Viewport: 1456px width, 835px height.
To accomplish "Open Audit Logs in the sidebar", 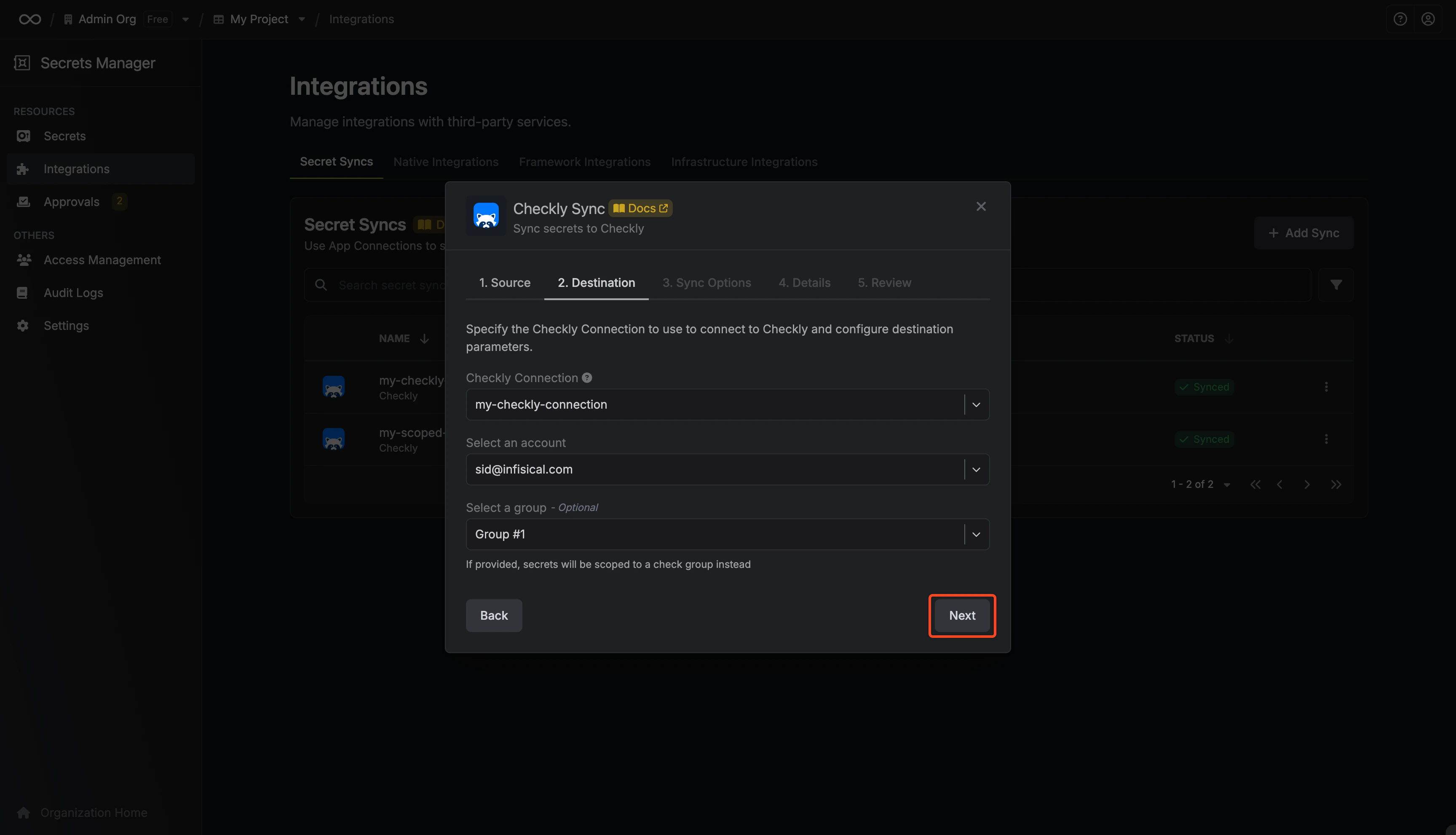I will click(101, 292).
